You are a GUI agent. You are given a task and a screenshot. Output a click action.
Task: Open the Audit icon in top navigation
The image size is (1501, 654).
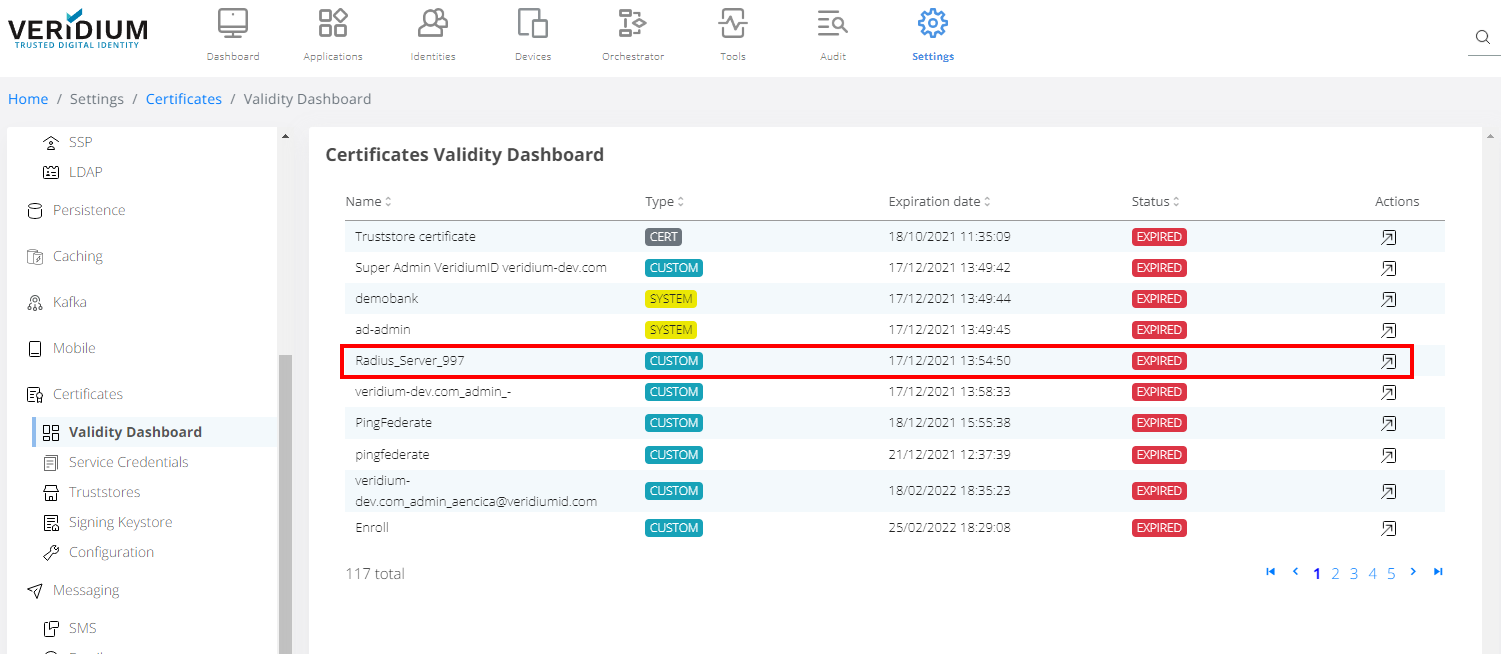click(833, 23)
